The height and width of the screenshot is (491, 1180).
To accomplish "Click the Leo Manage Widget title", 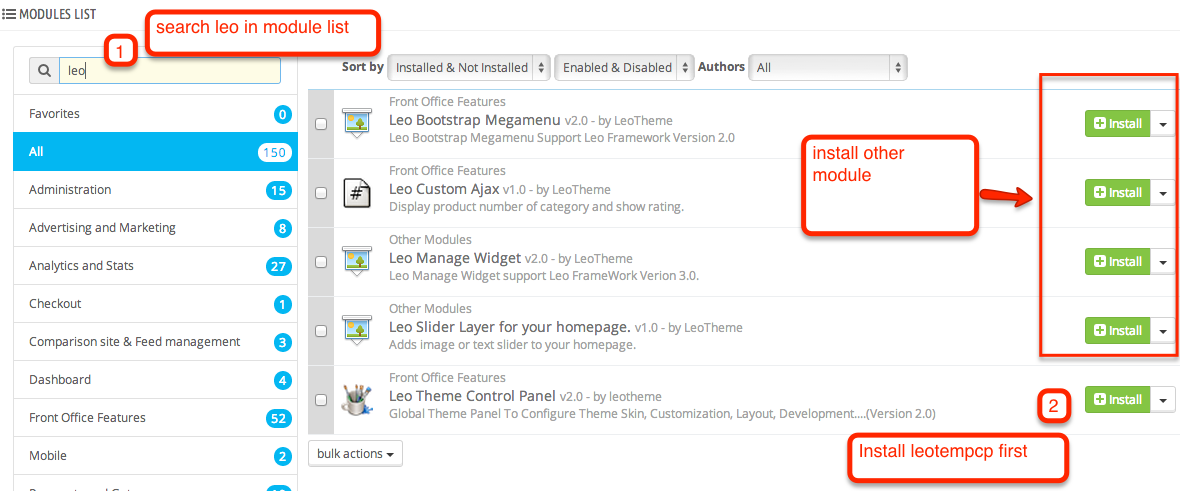I will pyautogui.click(x=455, y=258).
